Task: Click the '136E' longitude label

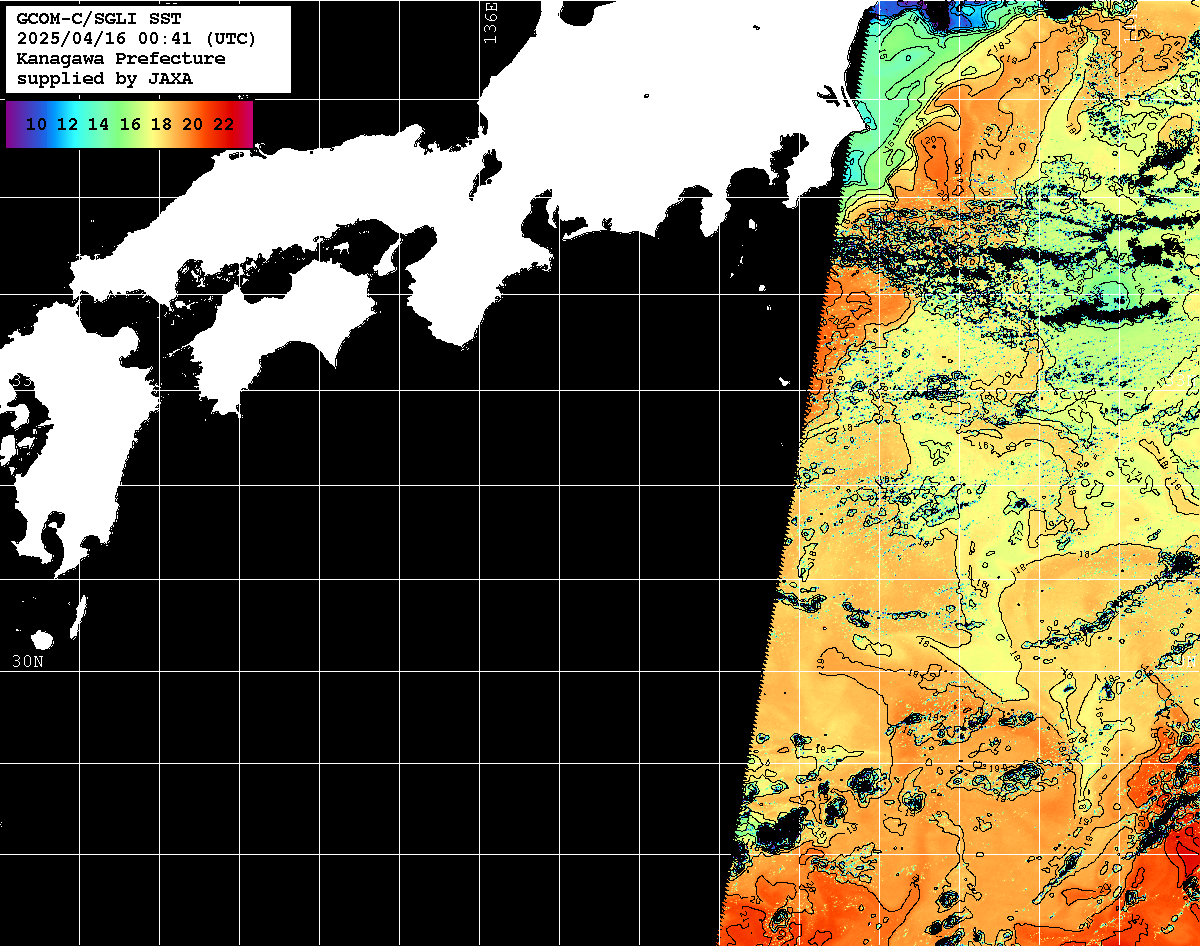Action: coord(489,22)
